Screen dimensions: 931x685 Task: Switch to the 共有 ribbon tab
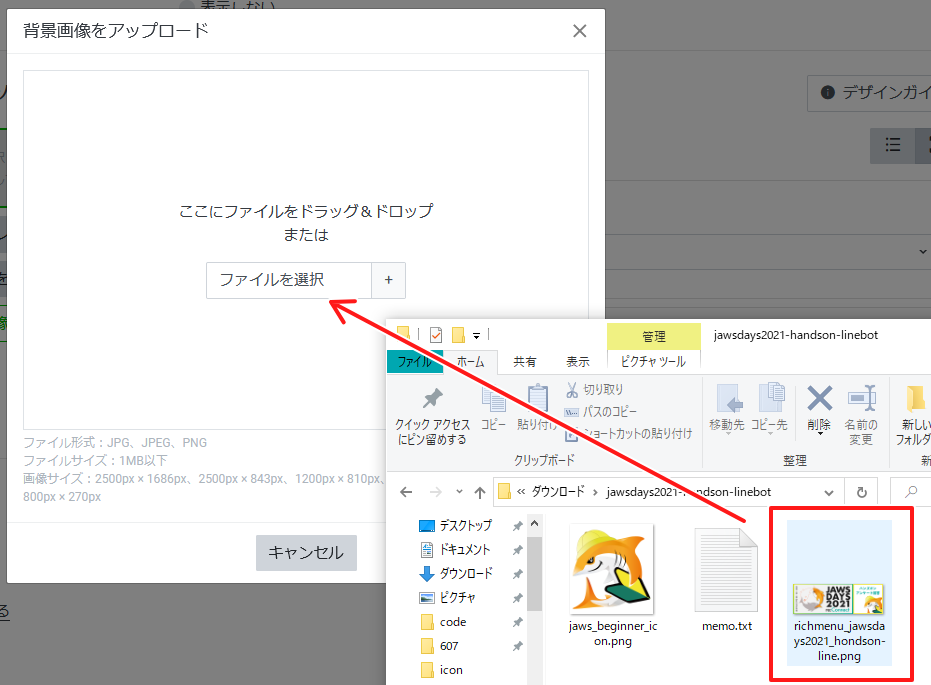point(524,361)
